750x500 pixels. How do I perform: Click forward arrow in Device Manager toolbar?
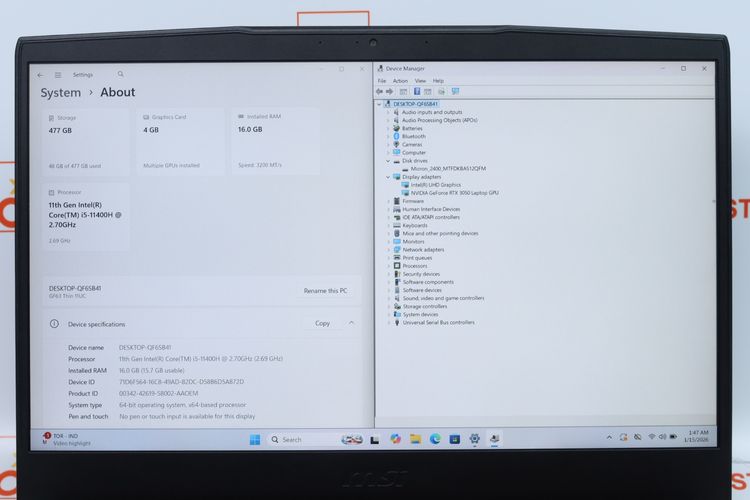(x=389, y=91)
